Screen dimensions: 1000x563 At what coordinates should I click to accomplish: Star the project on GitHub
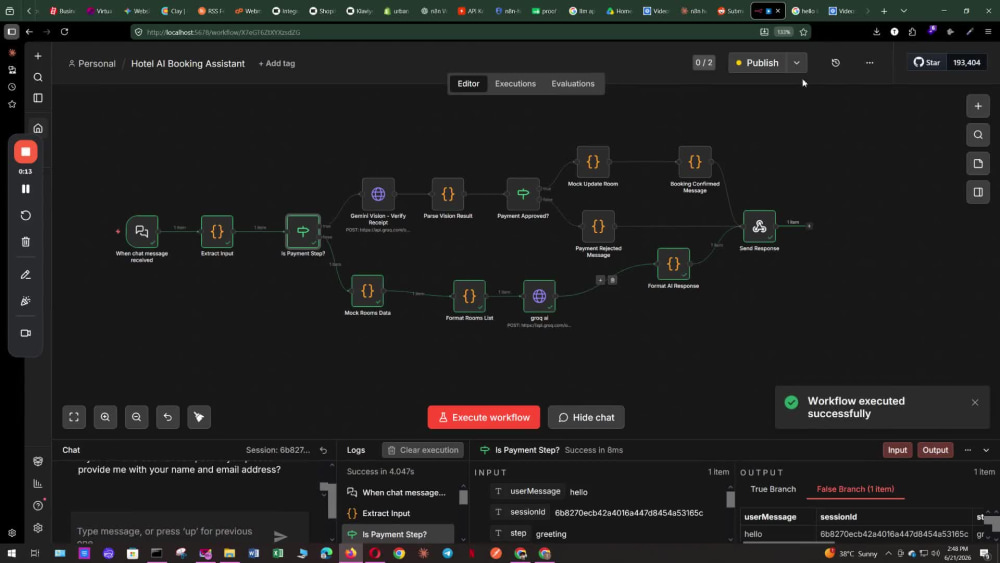(x=927, y=62)
